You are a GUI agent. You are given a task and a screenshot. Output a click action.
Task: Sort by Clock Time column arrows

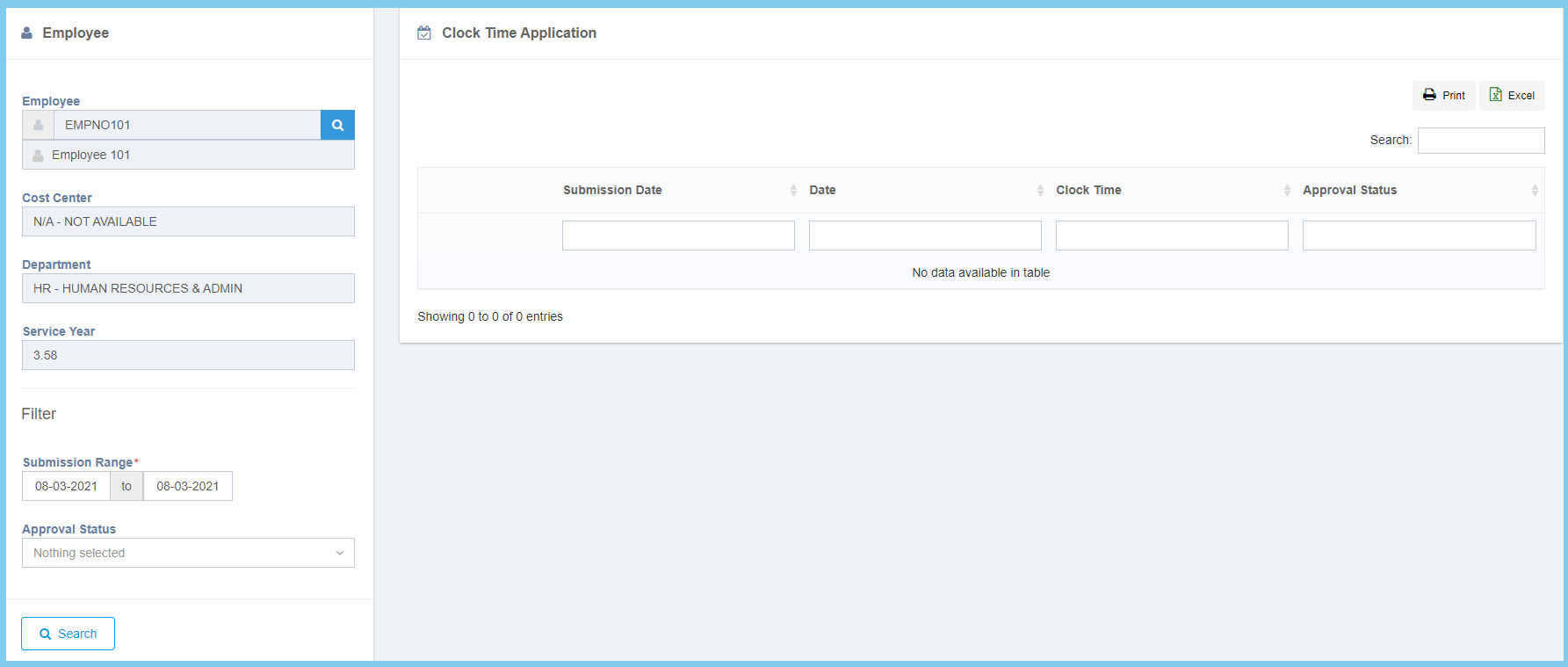point(1287,191)
